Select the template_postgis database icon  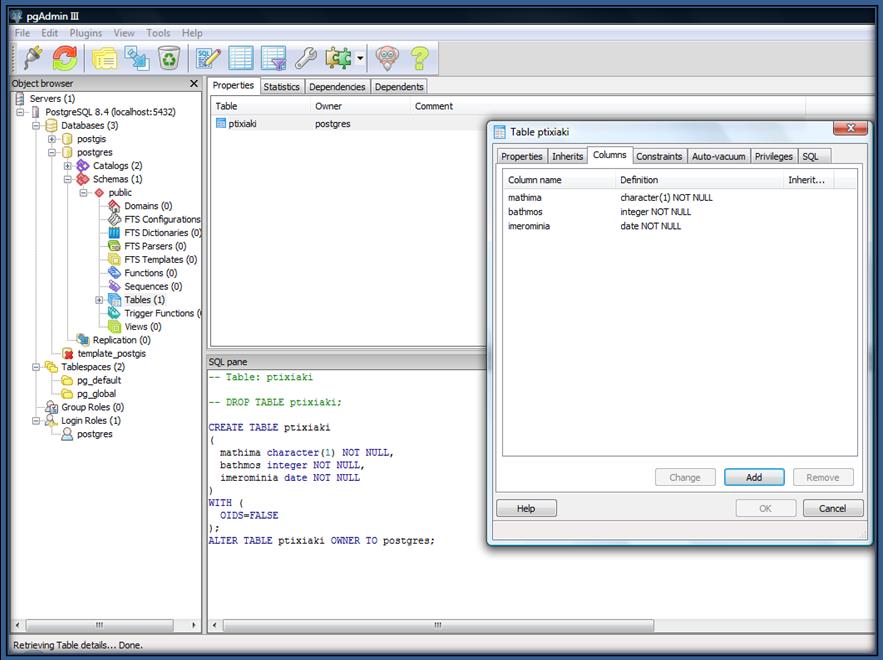click(68, 354)
